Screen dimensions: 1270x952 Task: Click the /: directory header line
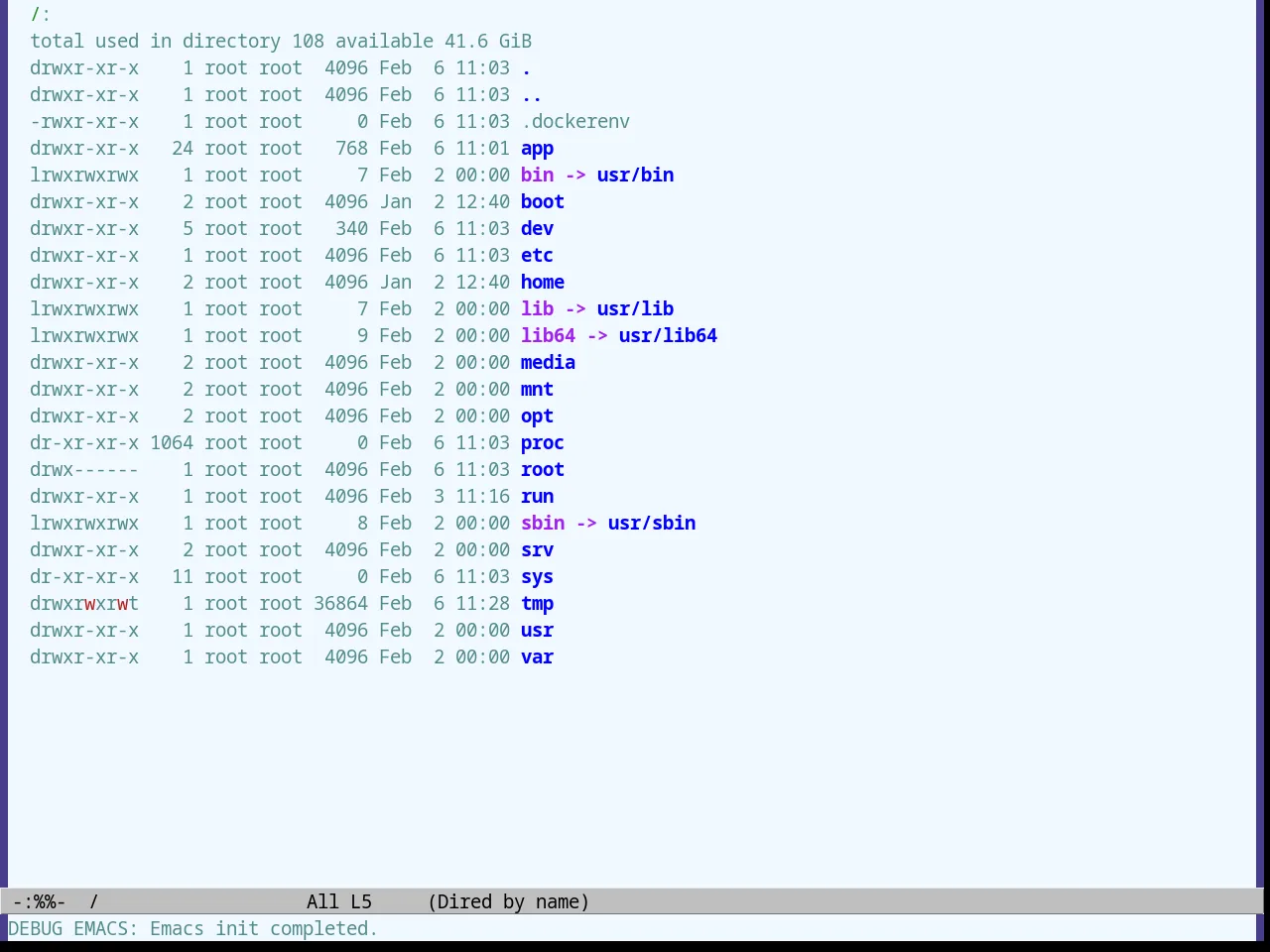coord(41,15)
